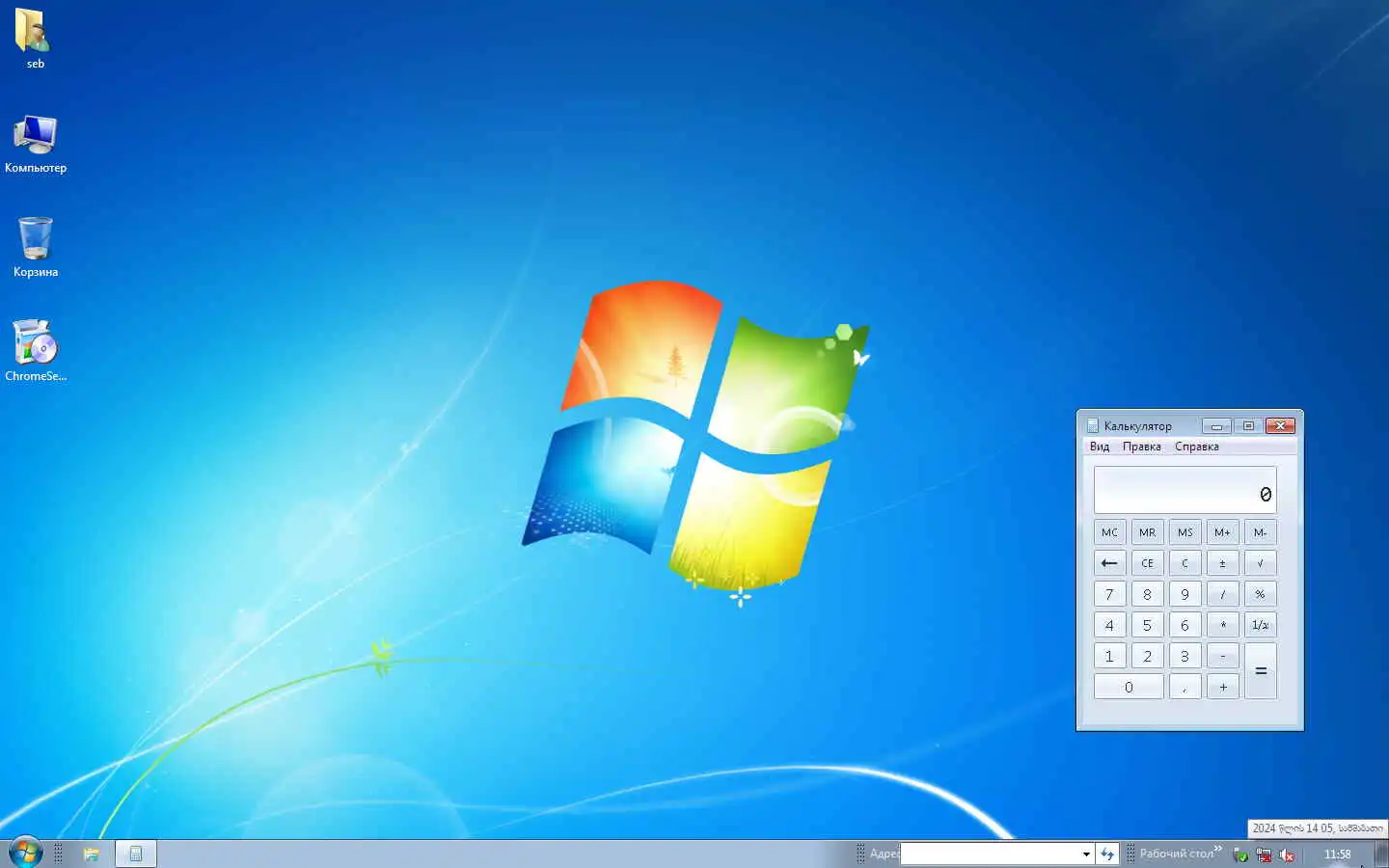Open the Правка menu in Calculator
The height and width of the screenshot is (868, 1389).
point(1142,447)
